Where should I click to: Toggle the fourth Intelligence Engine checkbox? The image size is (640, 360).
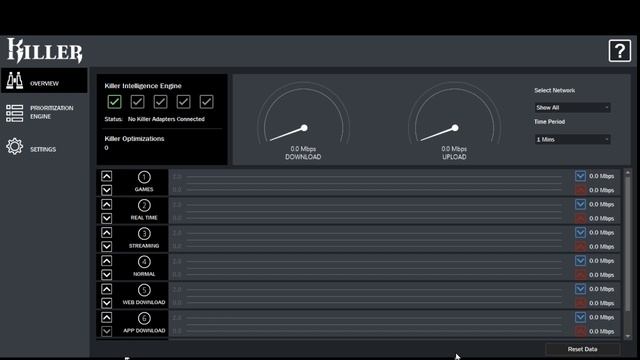point(183,102)
